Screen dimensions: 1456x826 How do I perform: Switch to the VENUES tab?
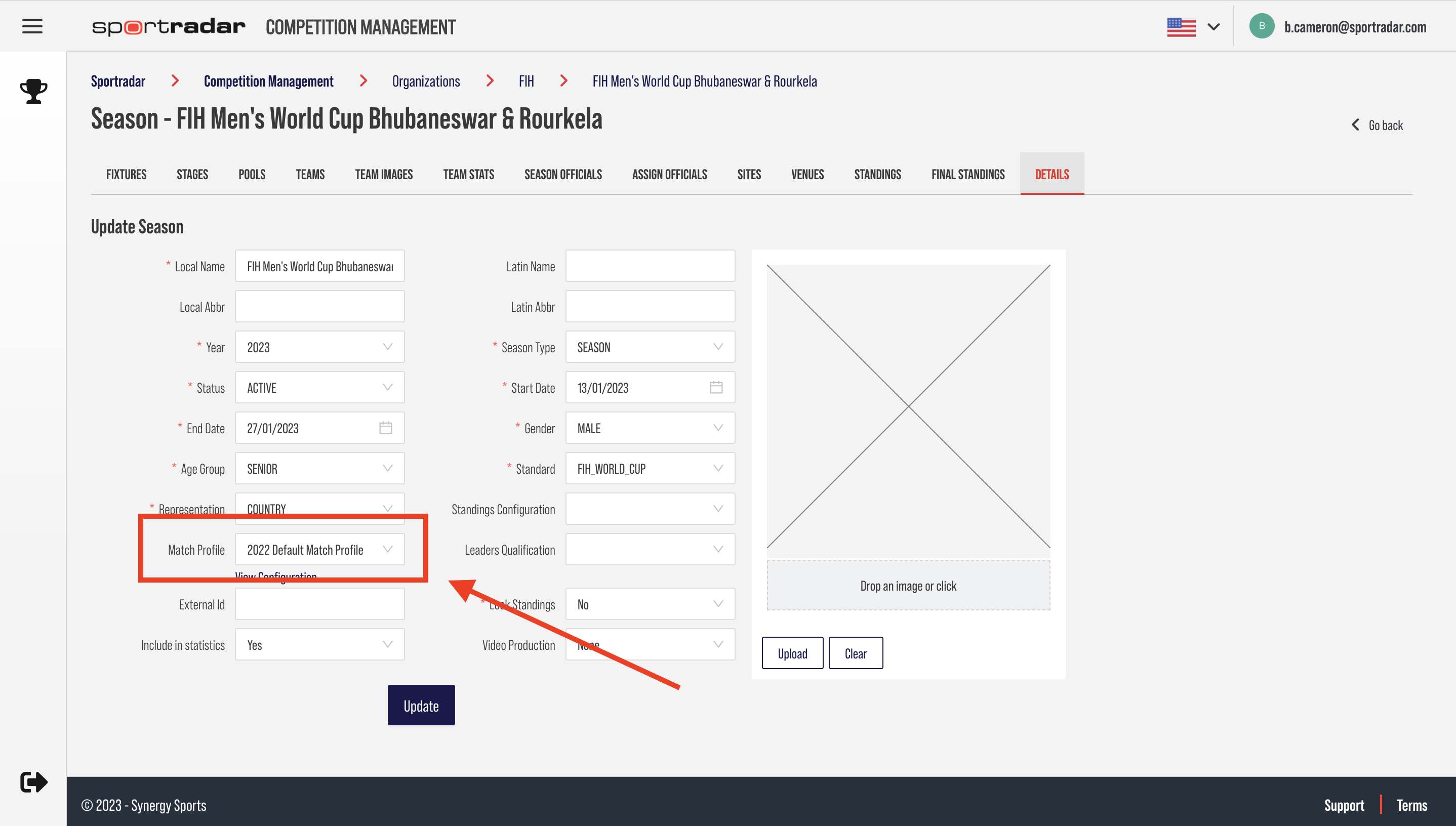(x=807, y=174)
